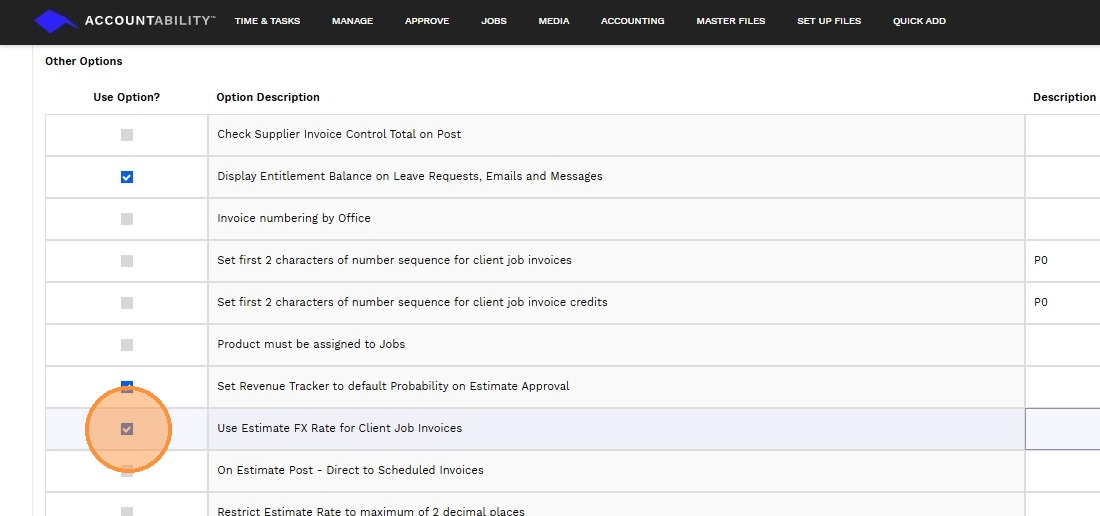Open the Accounting menu
The height and width of the screenshot is (516, 1100).
coord(632,21)
